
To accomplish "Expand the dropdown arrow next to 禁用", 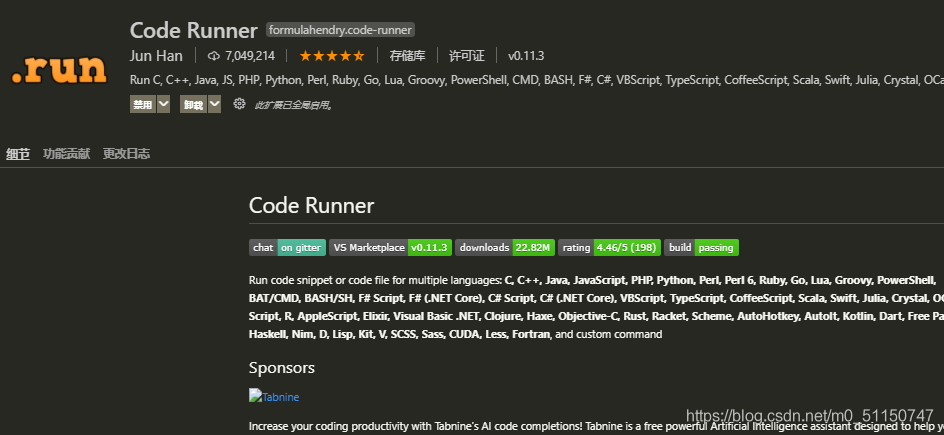I will pyautogui.click(x=163, y=104).
